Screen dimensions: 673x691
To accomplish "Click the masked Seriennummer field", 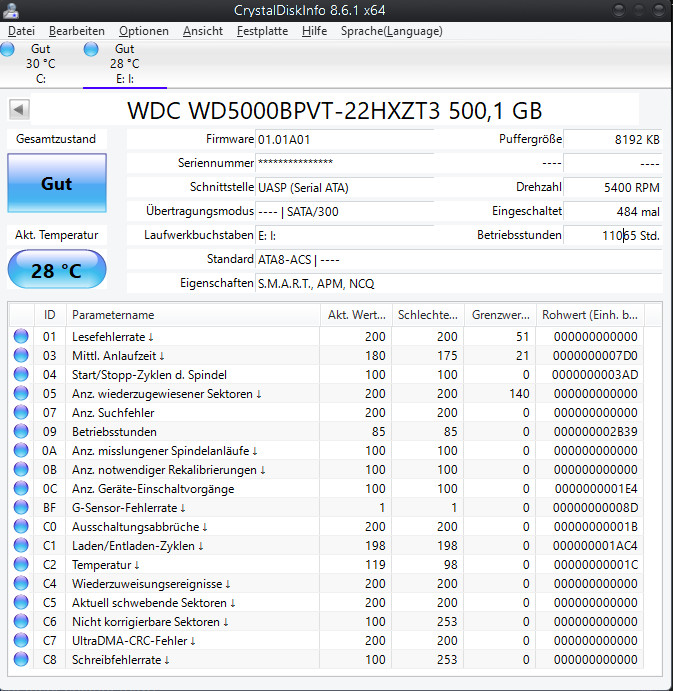I will tap(345, 163).
